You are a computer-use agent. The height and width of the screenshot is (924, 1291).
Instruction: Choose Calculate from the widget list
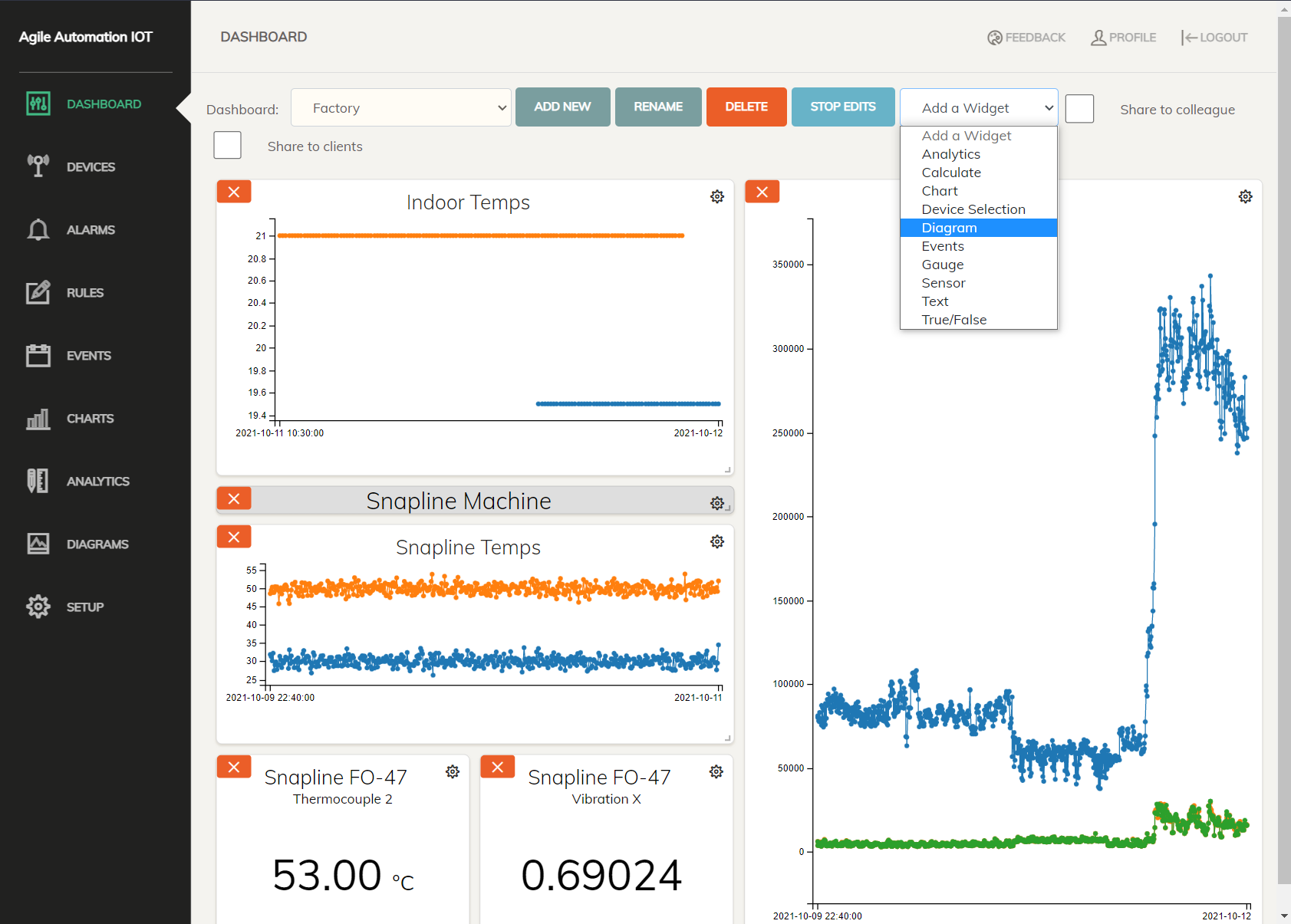[x=951, y=172]
